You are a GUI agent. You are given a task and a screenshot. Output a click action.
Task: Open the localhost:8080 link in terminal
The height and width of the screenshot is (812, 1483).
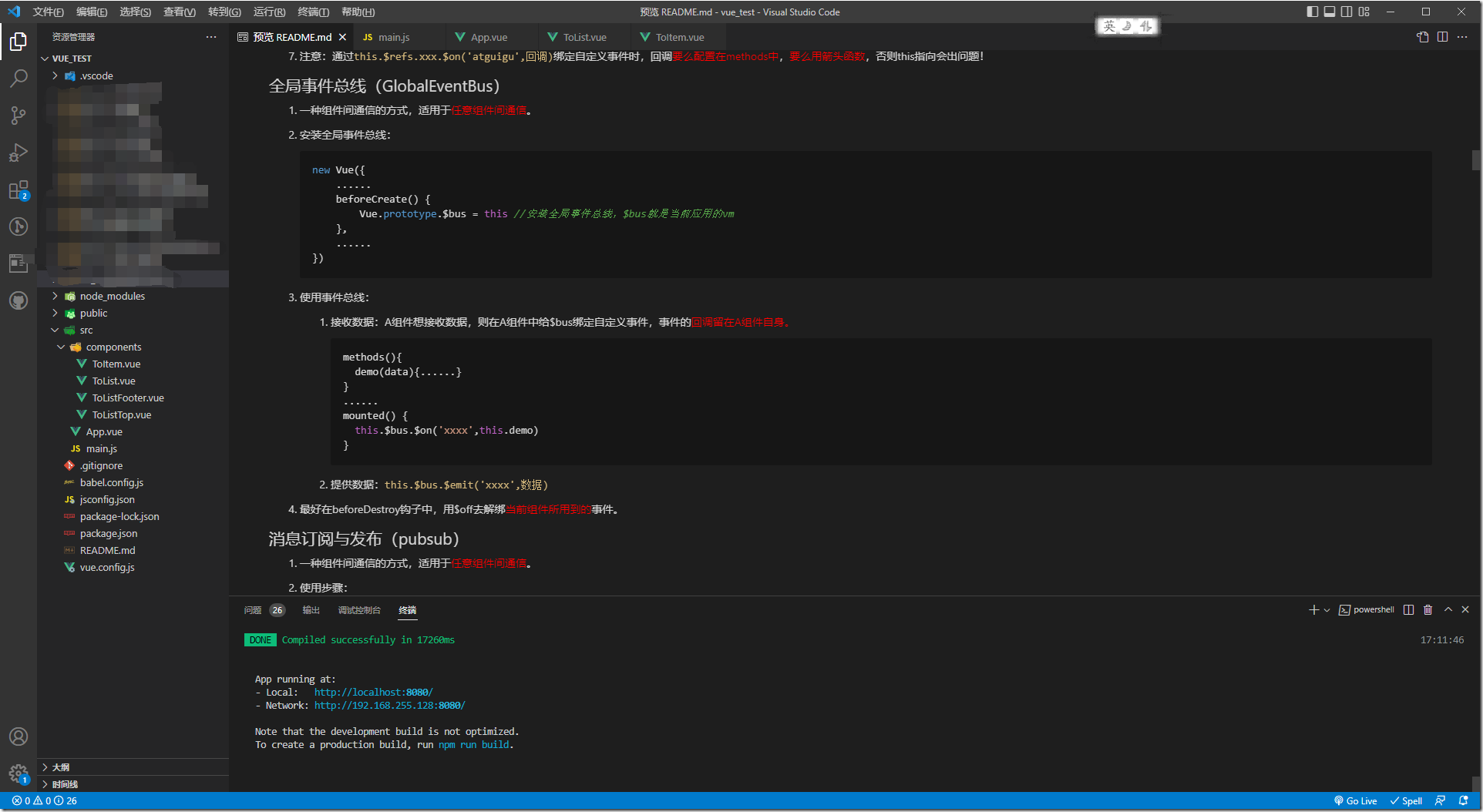coord(373,693)
